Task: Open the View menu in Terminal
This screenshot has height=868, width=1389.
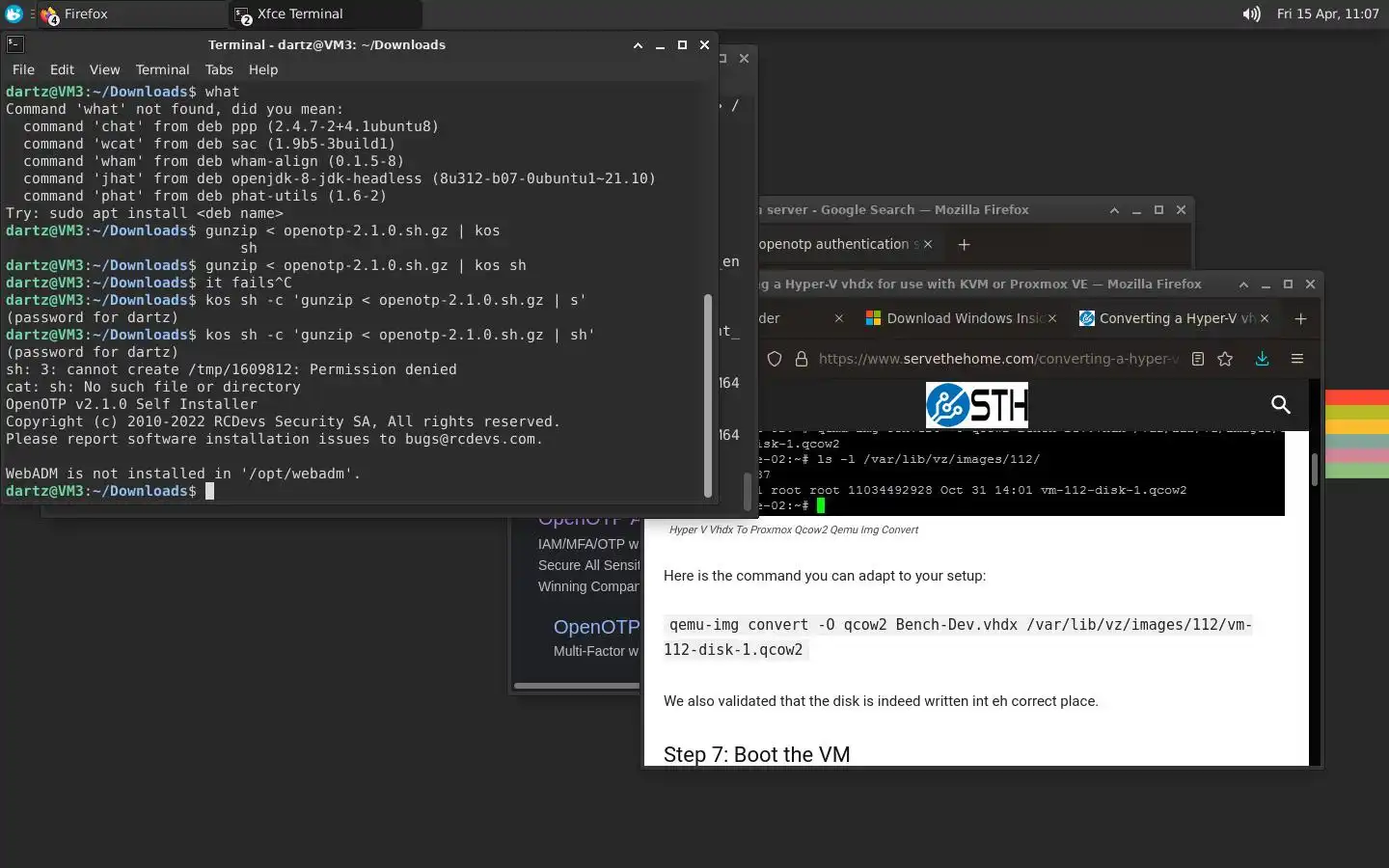Action: tap(104, 69)
